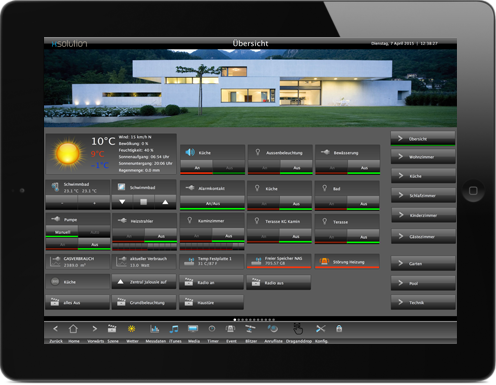
Task: Open iTunes music note icon
Action: point(174,329)
